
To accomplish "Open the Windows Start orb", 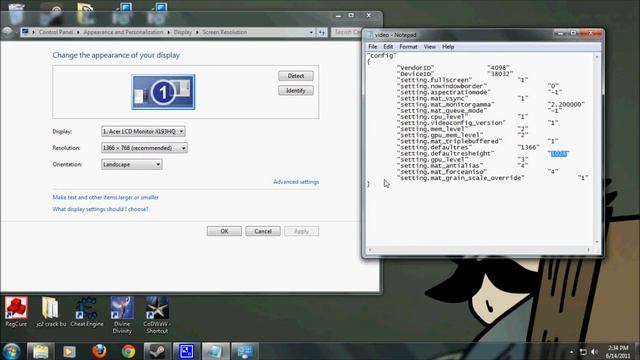I will point(11,351).
